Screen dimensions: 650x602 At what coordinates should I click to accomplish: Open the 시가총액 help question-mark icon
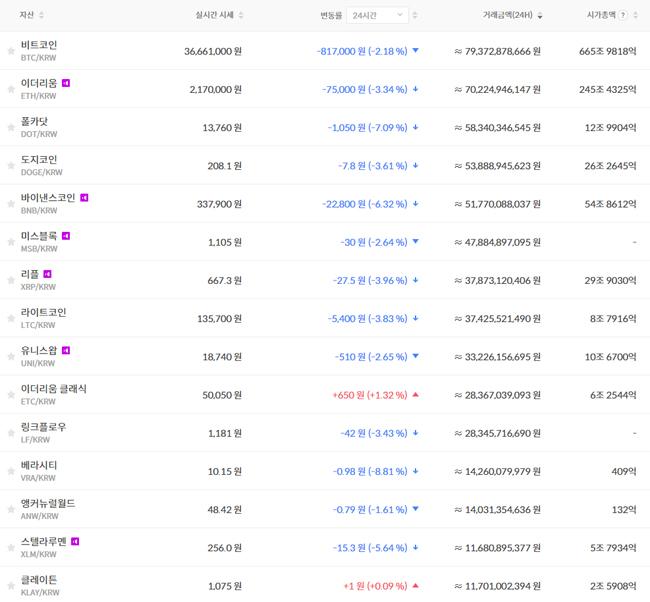[624, 15]
